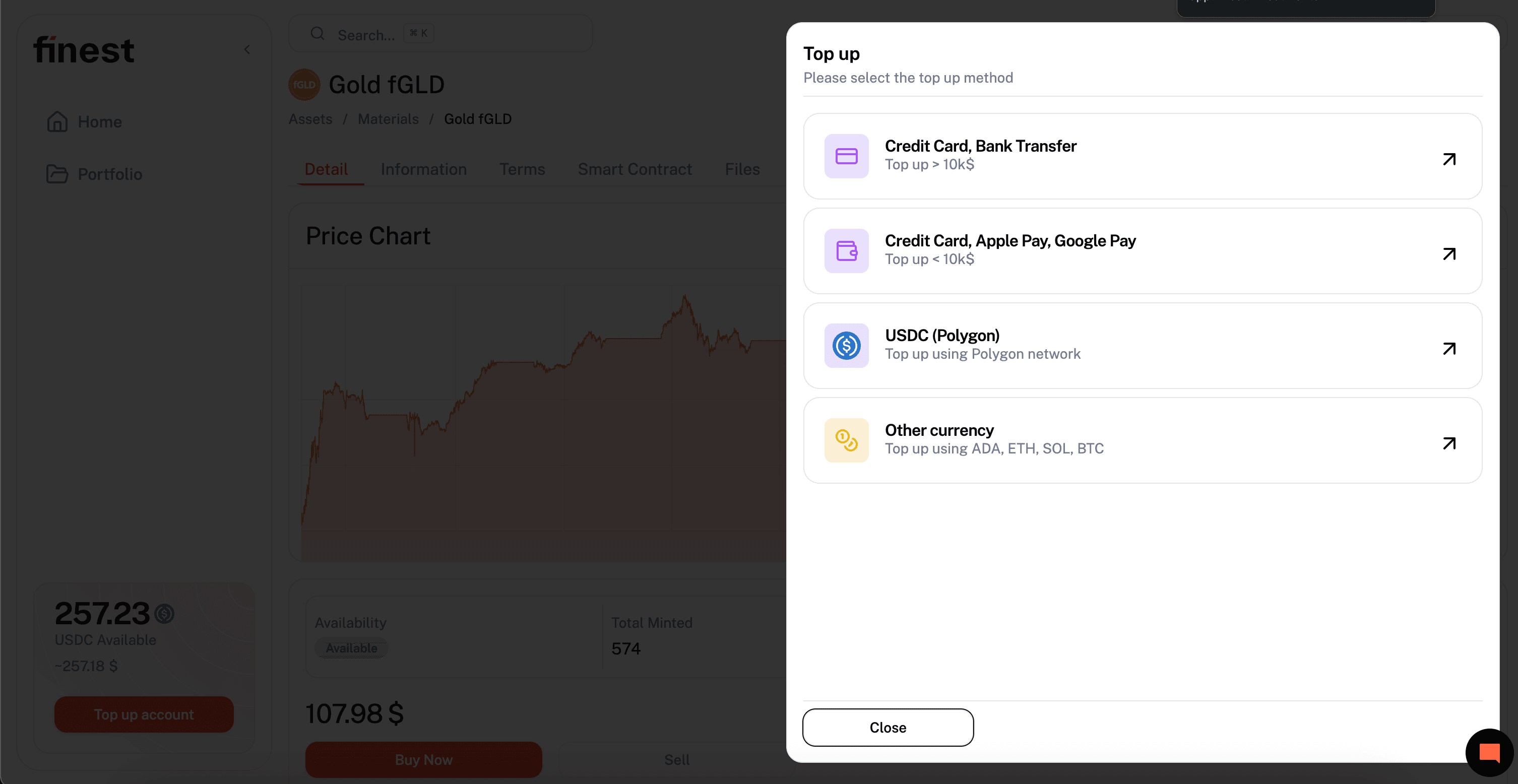Go to Portfolio in the sidebar
Viewport: 1518px width, 784px height.
click(x=109, y=174)
